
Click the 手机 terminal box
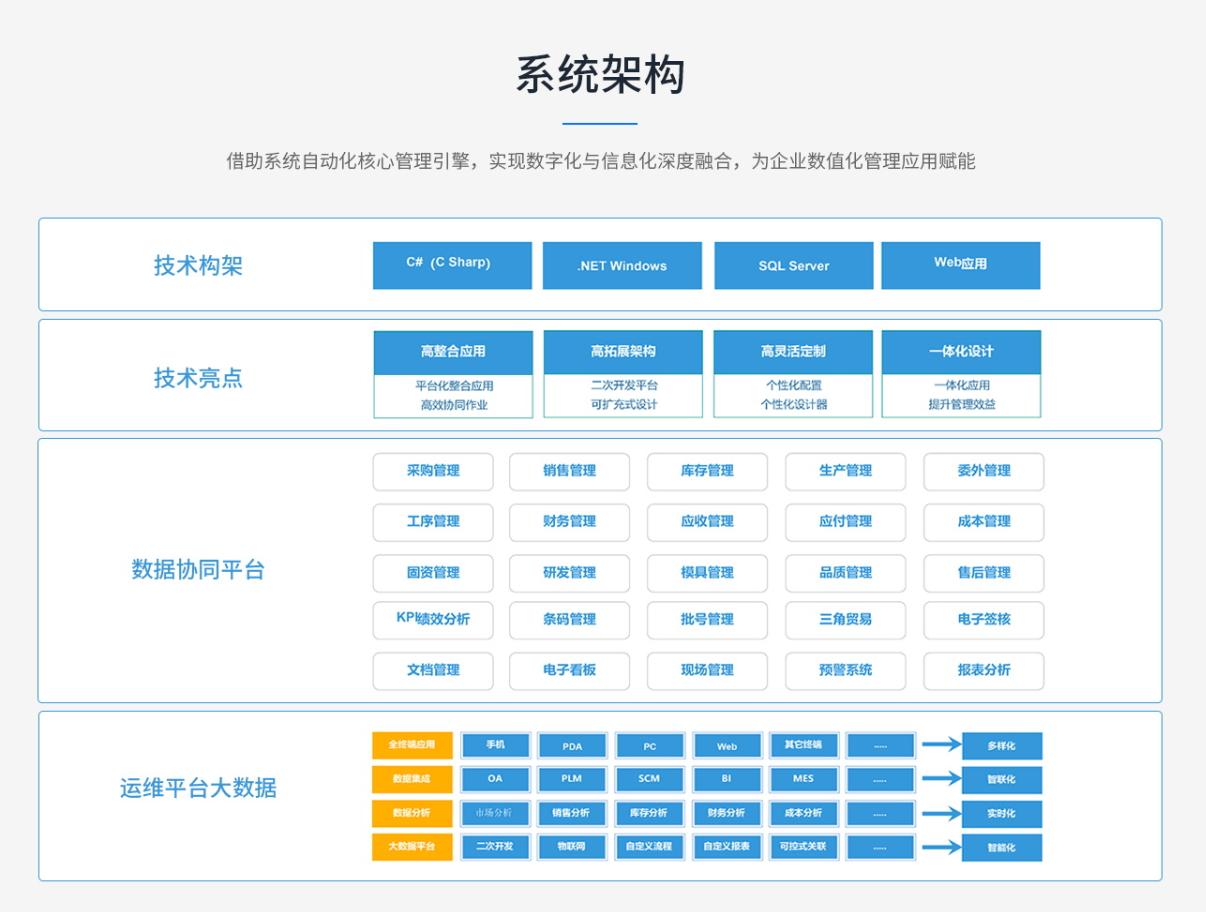(x=495, y=746)
